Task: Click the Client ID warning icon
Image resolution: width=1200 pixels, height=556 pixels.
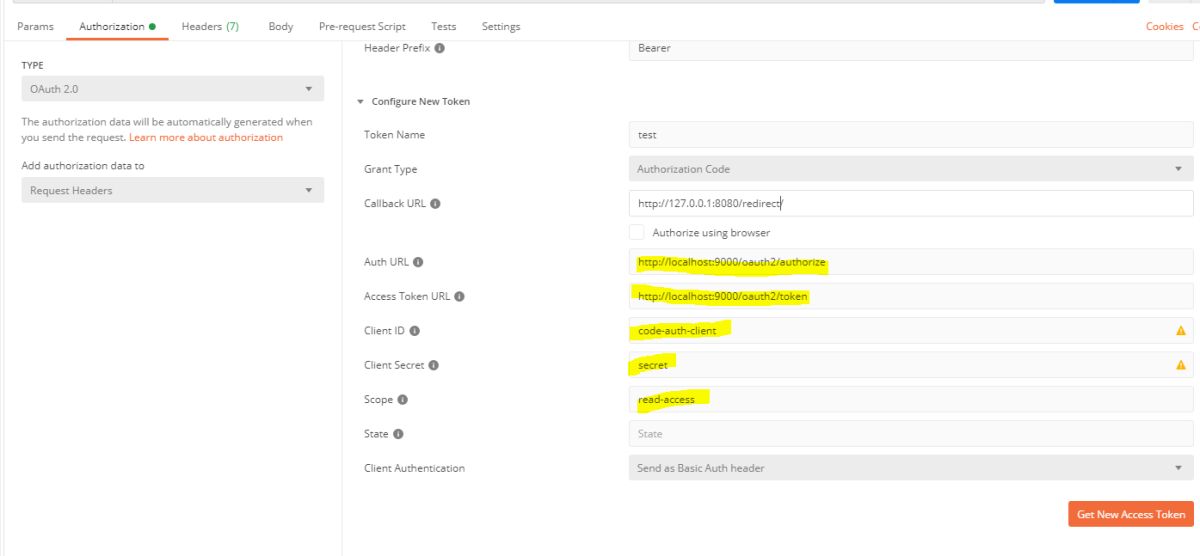Action: tap(1180, 331)
